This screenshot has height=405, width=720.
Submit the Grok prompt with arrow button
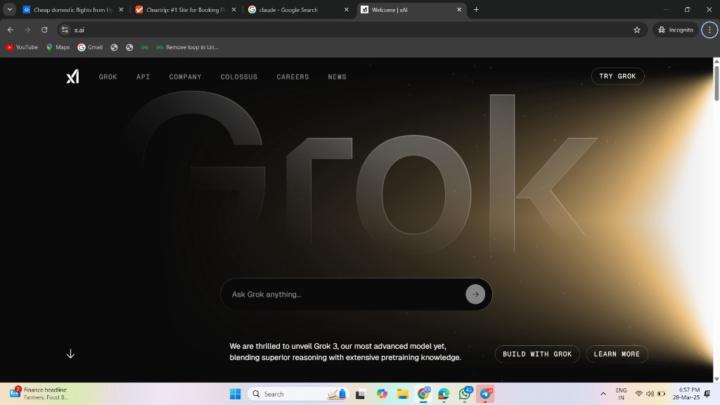click(475, 294)
